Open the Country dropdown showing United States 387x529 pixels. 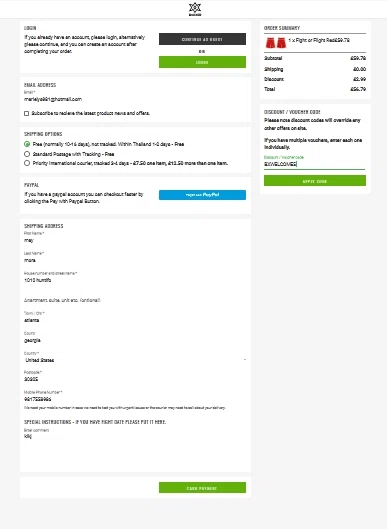click(x=135, y=360)
